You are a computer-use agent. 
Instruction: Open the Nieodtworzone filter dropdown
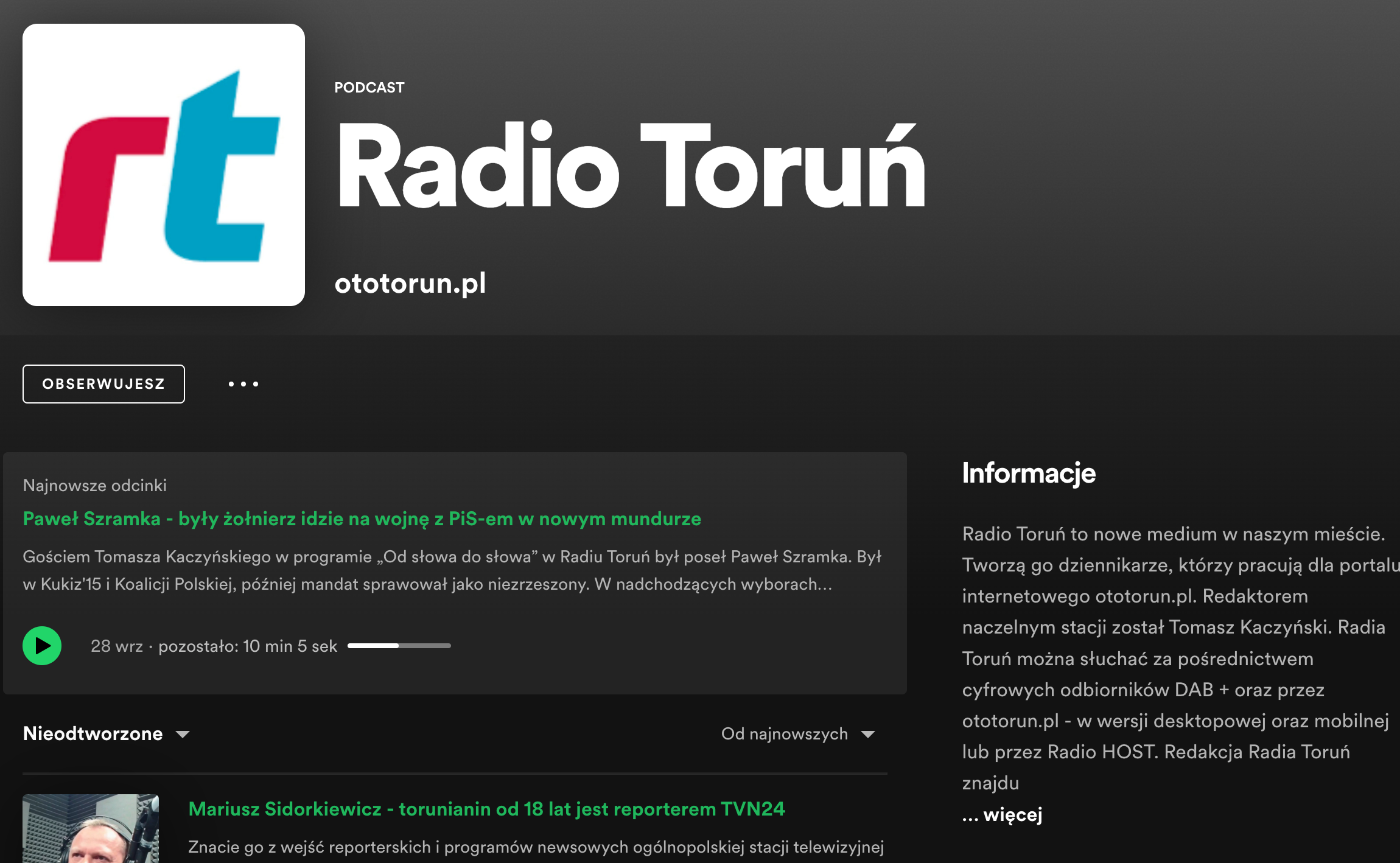pos(107,733)
